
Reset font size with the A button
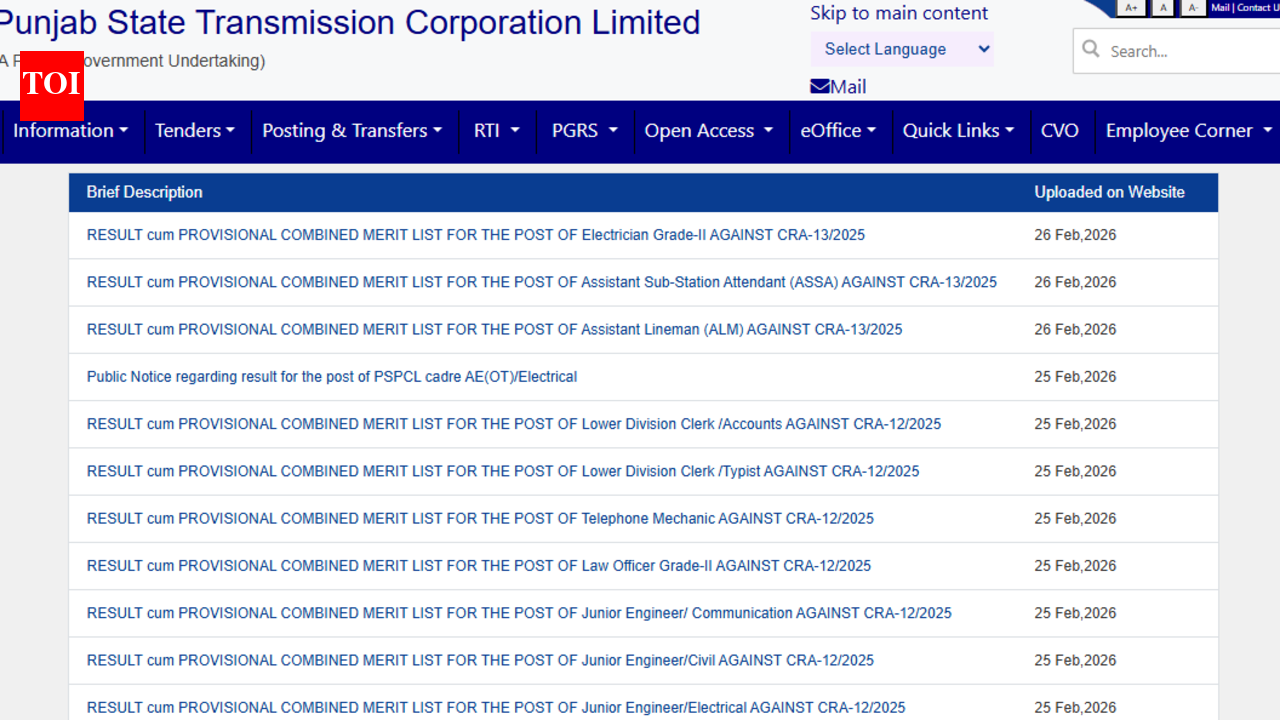pyautogui.click(x=1162, y=7)
